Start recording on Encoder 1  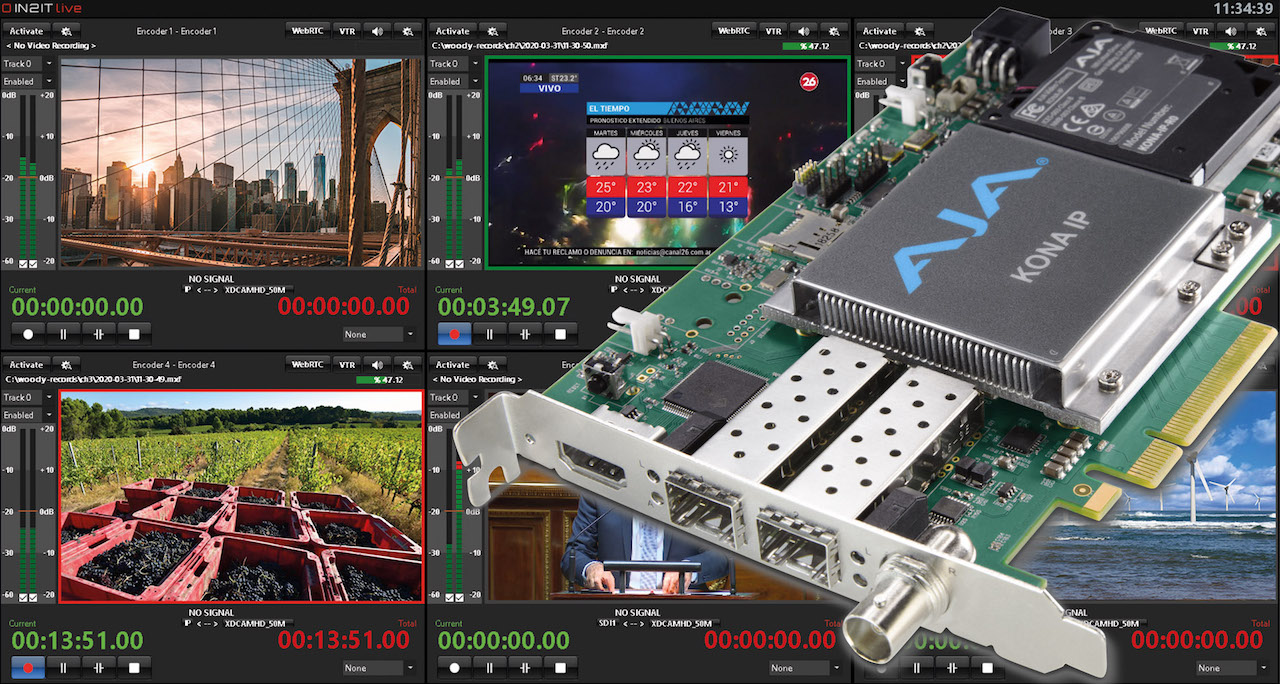pos(27,333)
